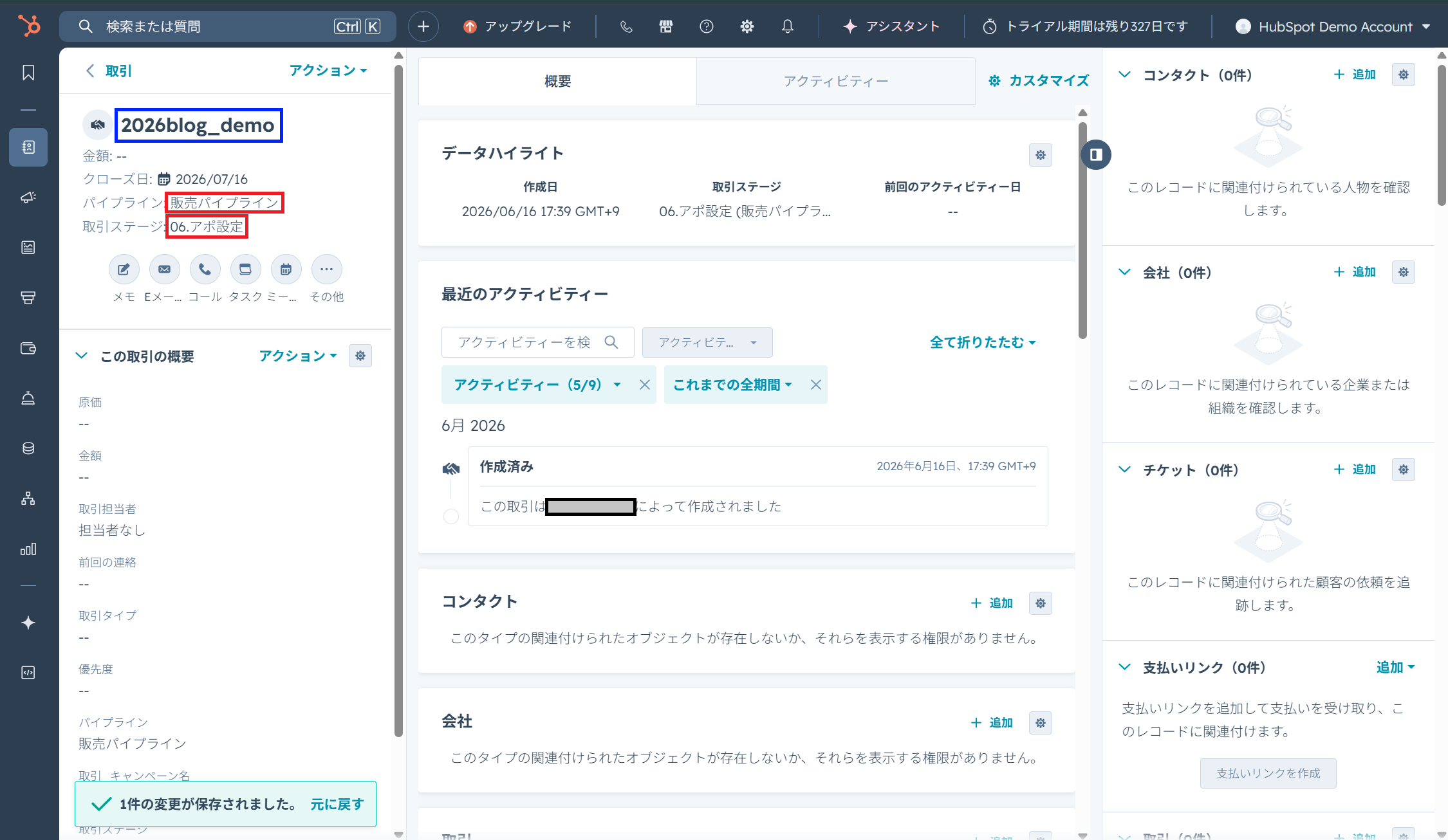Click center column vertical scrollbar
The image size is (1448, 840).
point(1082,230)
